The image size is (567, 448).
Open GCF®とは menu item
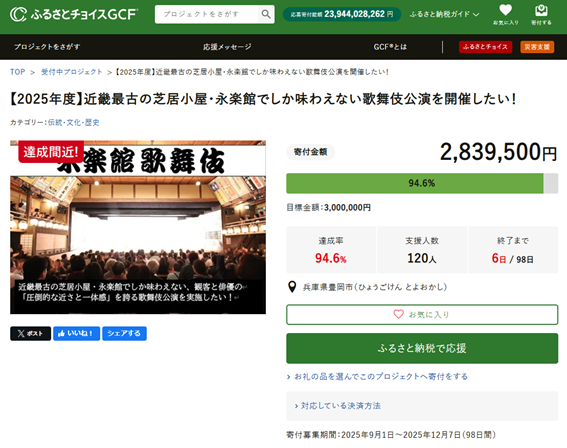tap(390, 47)
